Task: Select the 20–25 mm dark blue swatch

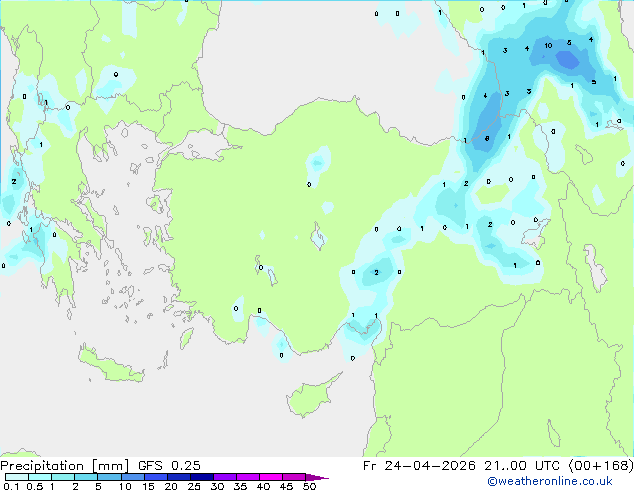Action: point(179,477)
